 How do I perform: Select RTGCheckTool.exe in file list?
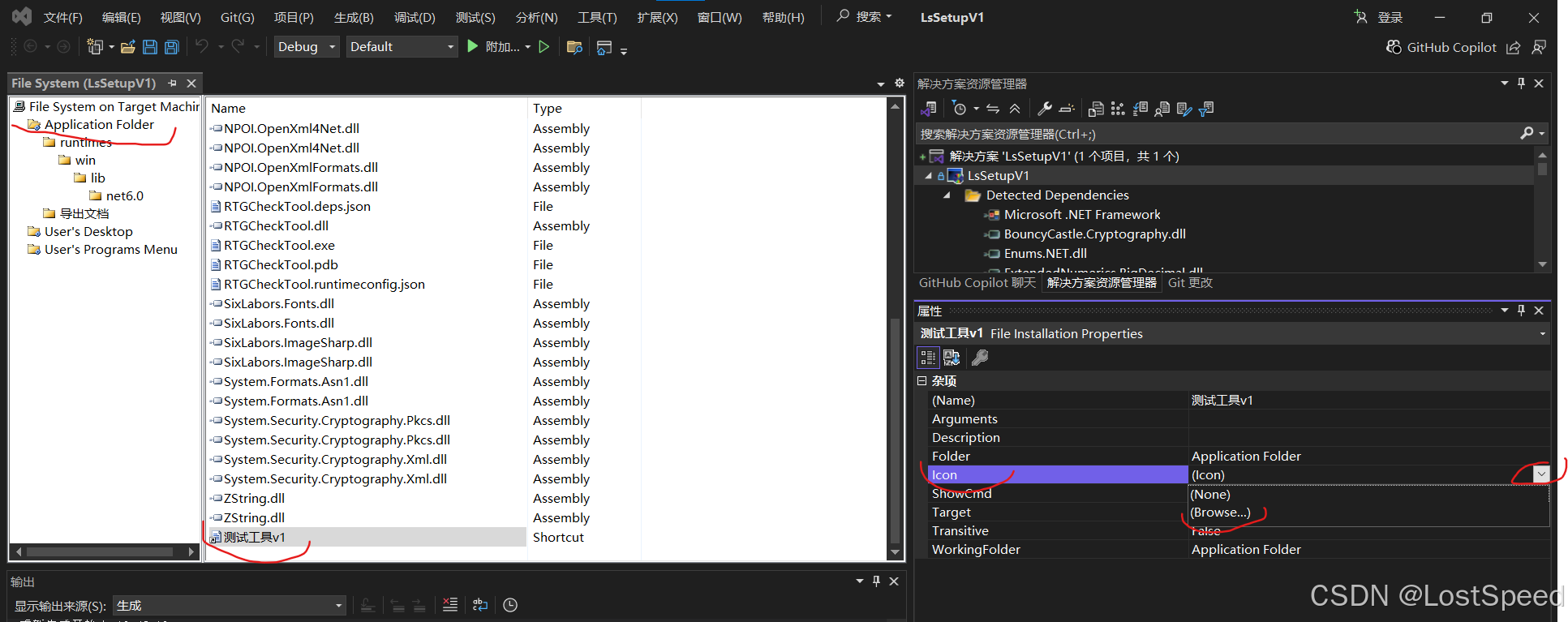click(279, 245)
